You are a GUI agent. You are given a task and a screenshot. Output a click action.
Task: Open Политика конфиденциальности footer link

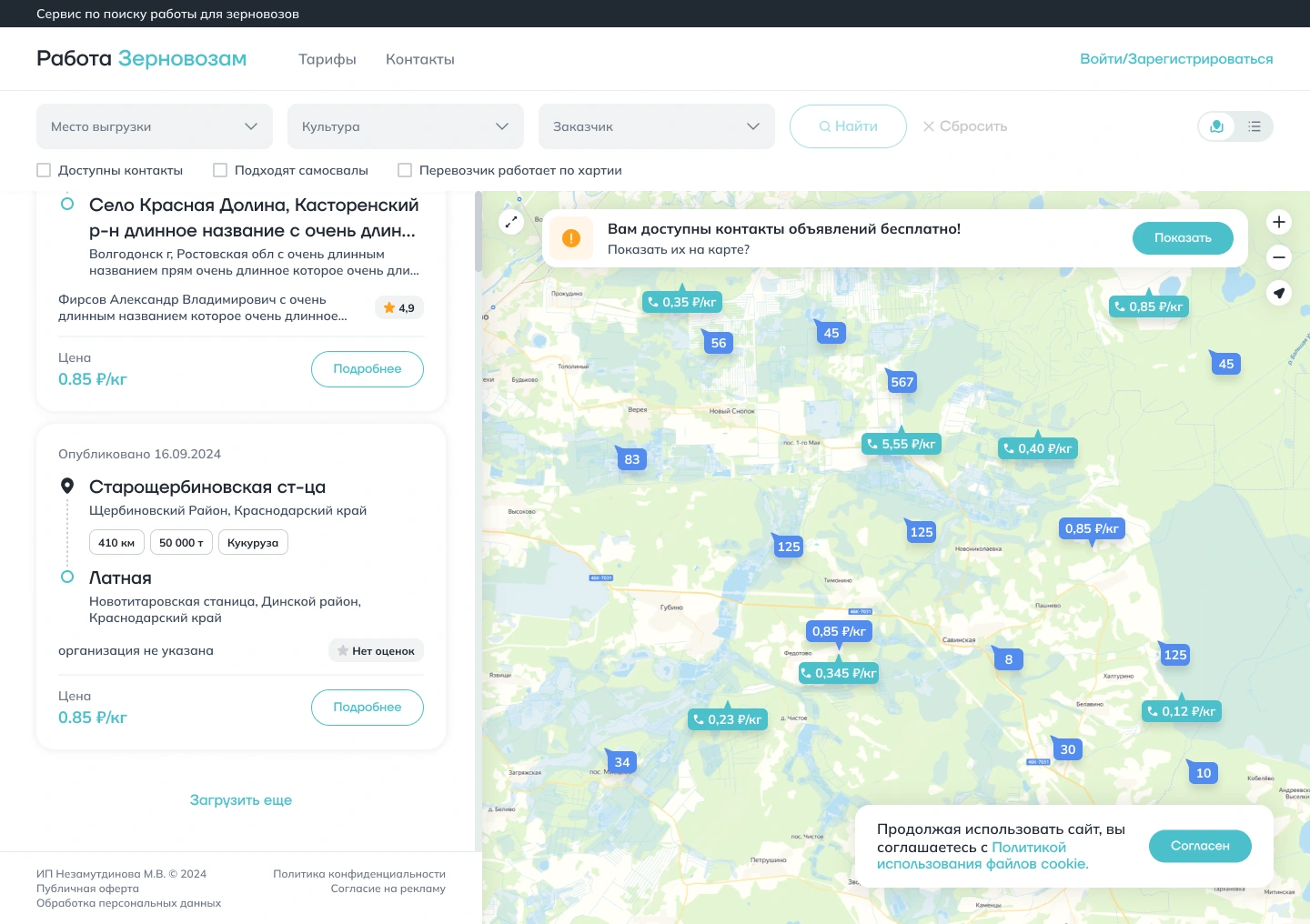click(x=359, y=874)
